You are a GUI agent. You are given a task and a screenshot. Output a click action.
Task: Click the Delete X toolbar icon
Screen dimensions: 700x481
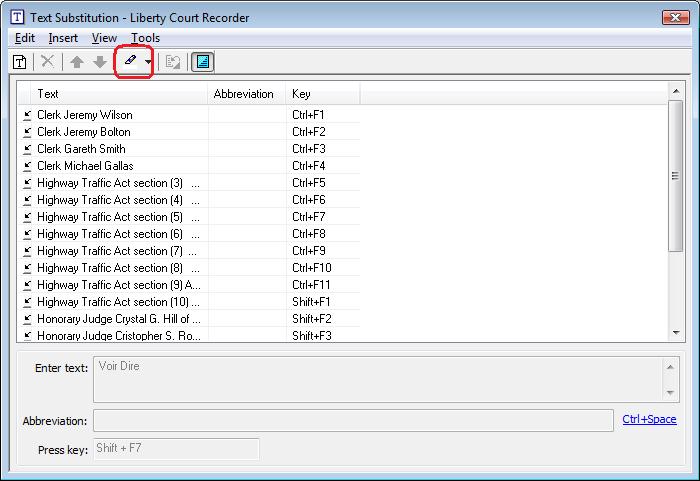pos(47,61)
